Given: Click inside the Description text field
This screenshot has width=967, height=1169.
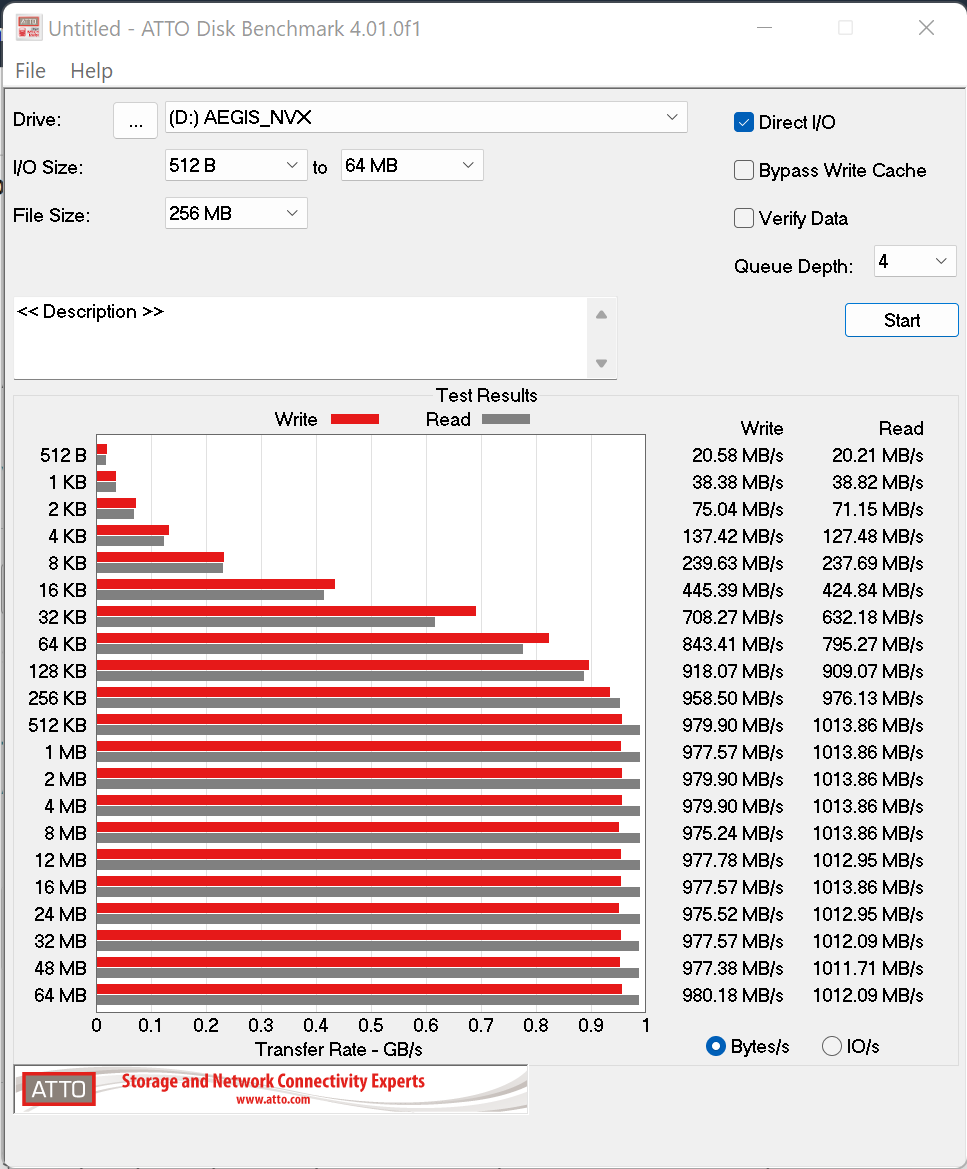Looking at the screenshot, I should [300, 338].
